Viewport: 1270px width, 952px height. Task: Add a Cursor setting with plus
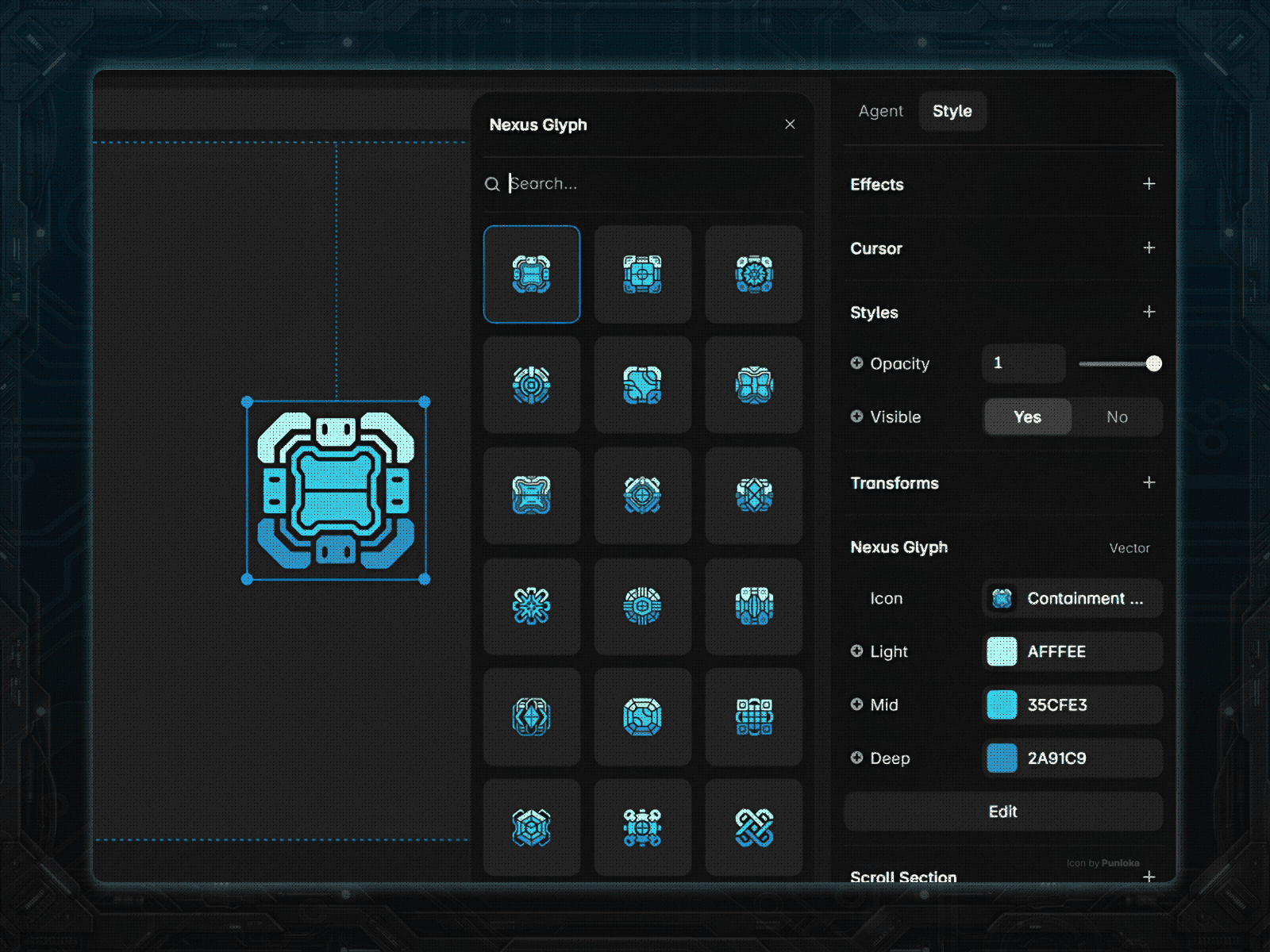coord(1149,248)
